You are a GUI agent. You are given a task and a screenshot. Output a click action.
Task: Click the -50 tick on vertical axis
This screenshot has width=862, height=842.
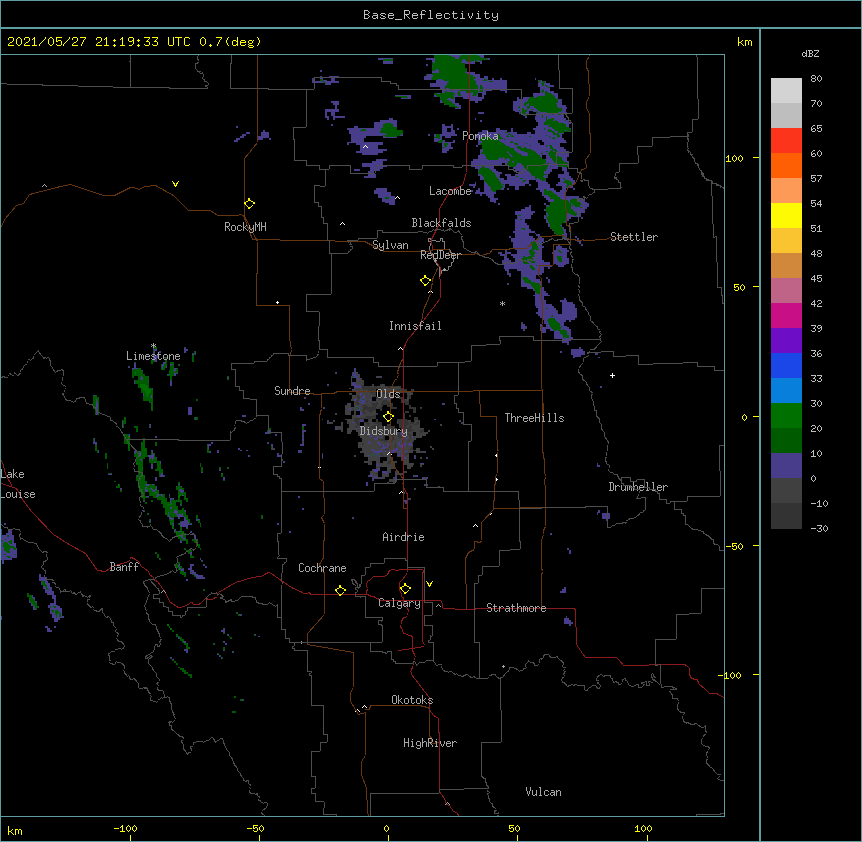[734, 546]
